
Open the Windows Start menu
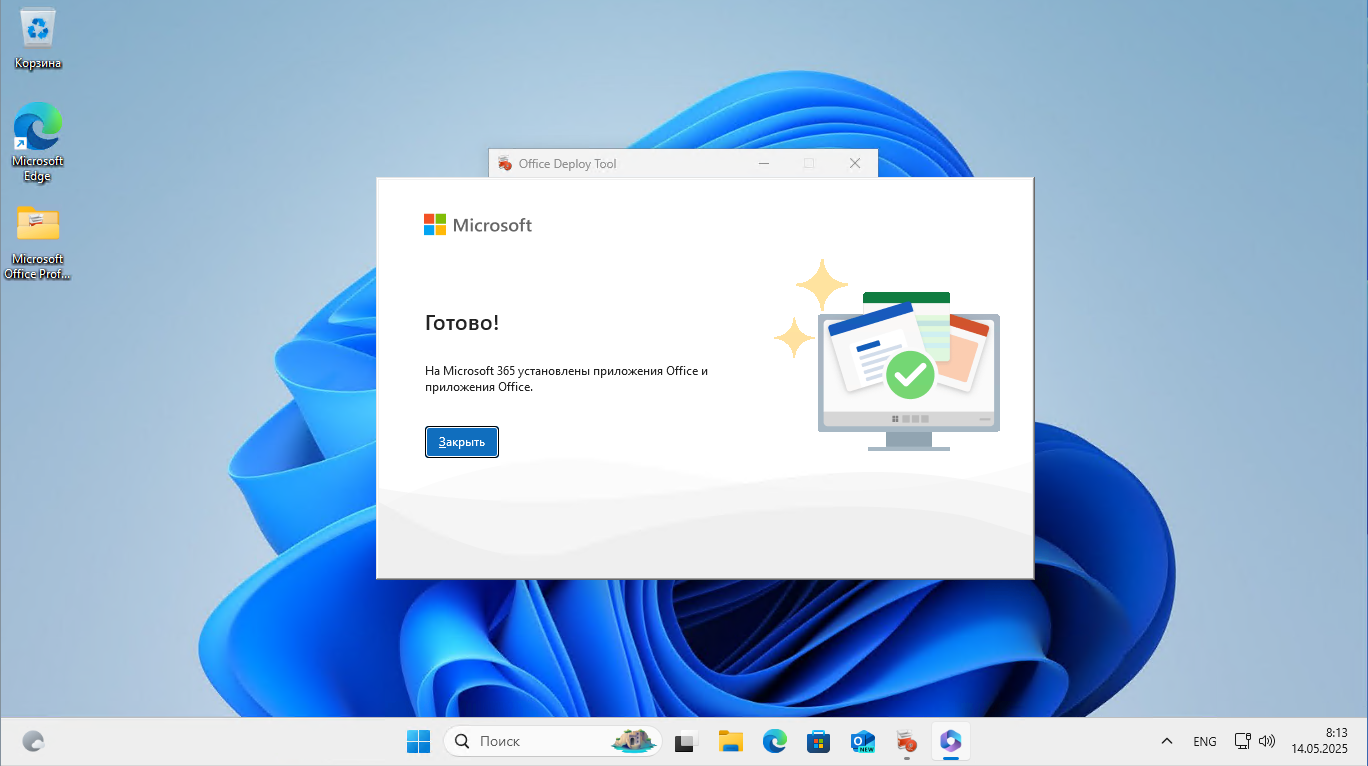[418, 741]
